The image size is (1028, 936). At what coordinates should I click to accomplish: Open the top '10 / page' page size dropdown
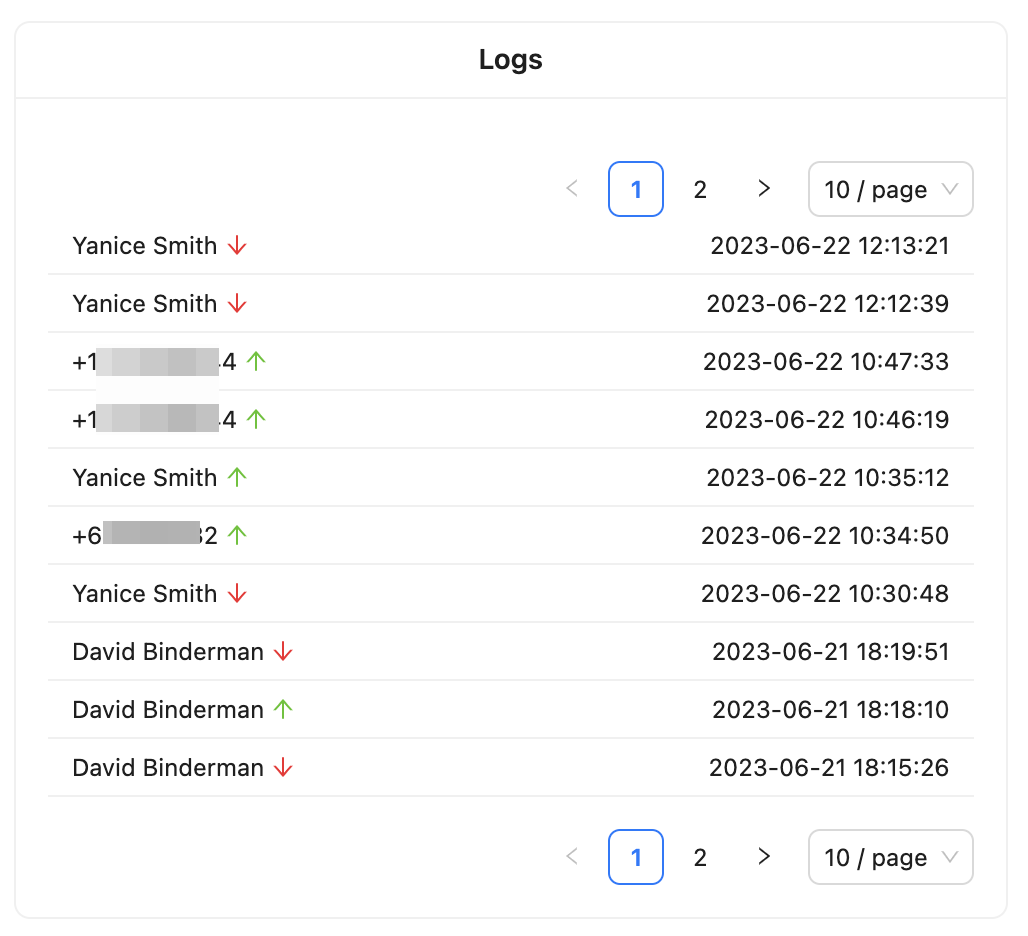point(890,189)
